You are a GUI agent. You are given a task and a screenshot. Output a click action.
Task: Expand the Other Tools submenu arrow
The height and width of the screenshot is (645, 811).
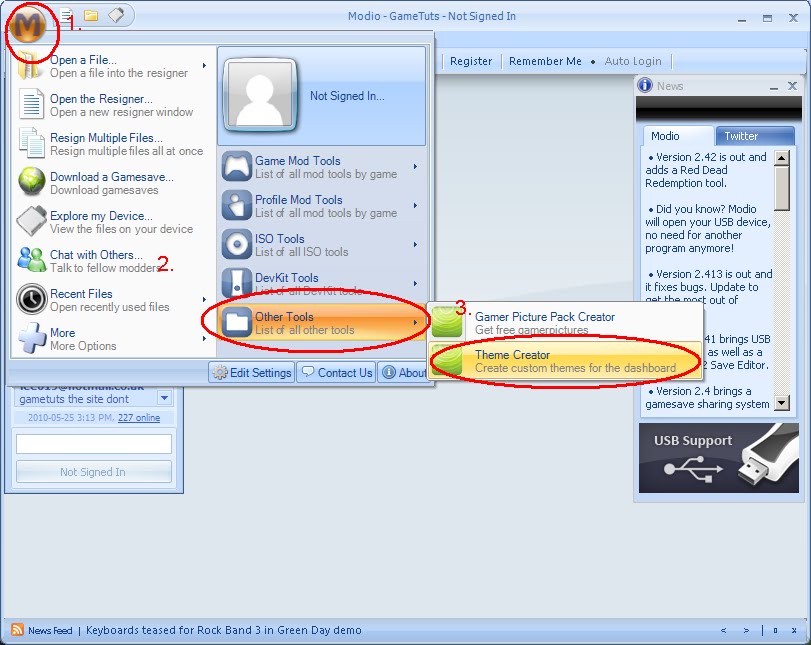(415, 322)
